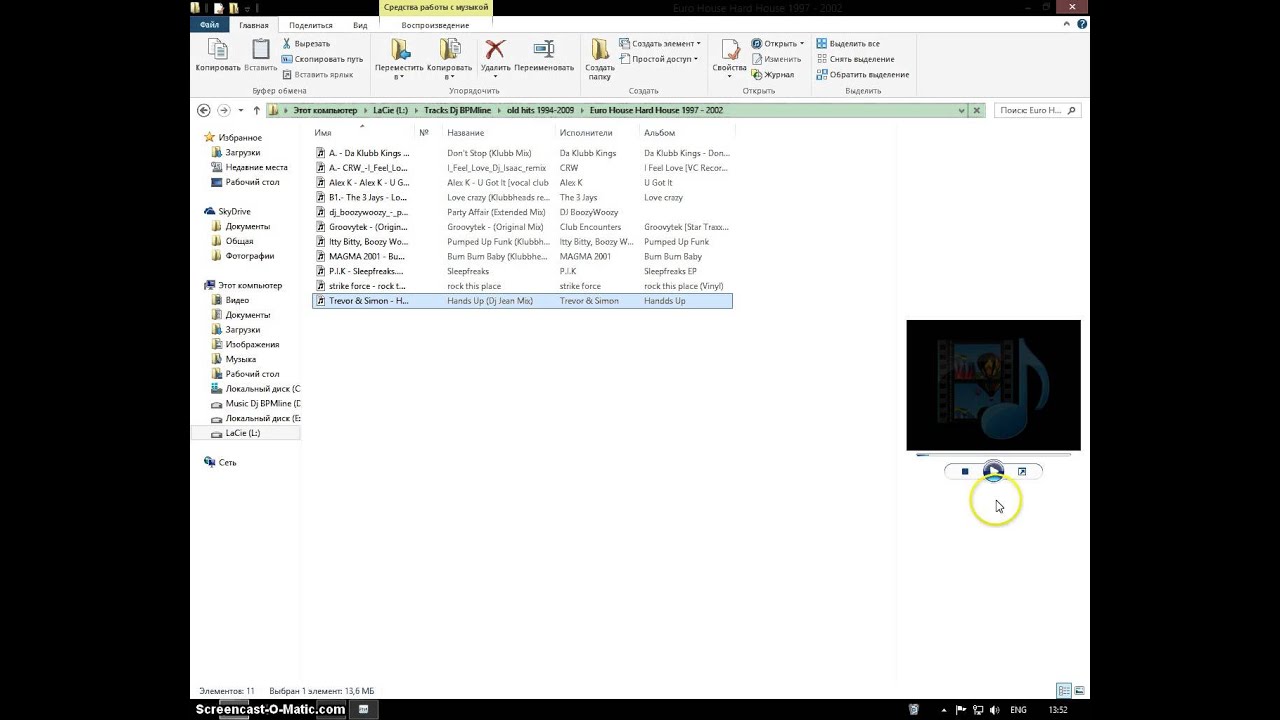Click the Help question mark icon
The height and width of the screenshot is (720, 1280).
point(1083,24)
